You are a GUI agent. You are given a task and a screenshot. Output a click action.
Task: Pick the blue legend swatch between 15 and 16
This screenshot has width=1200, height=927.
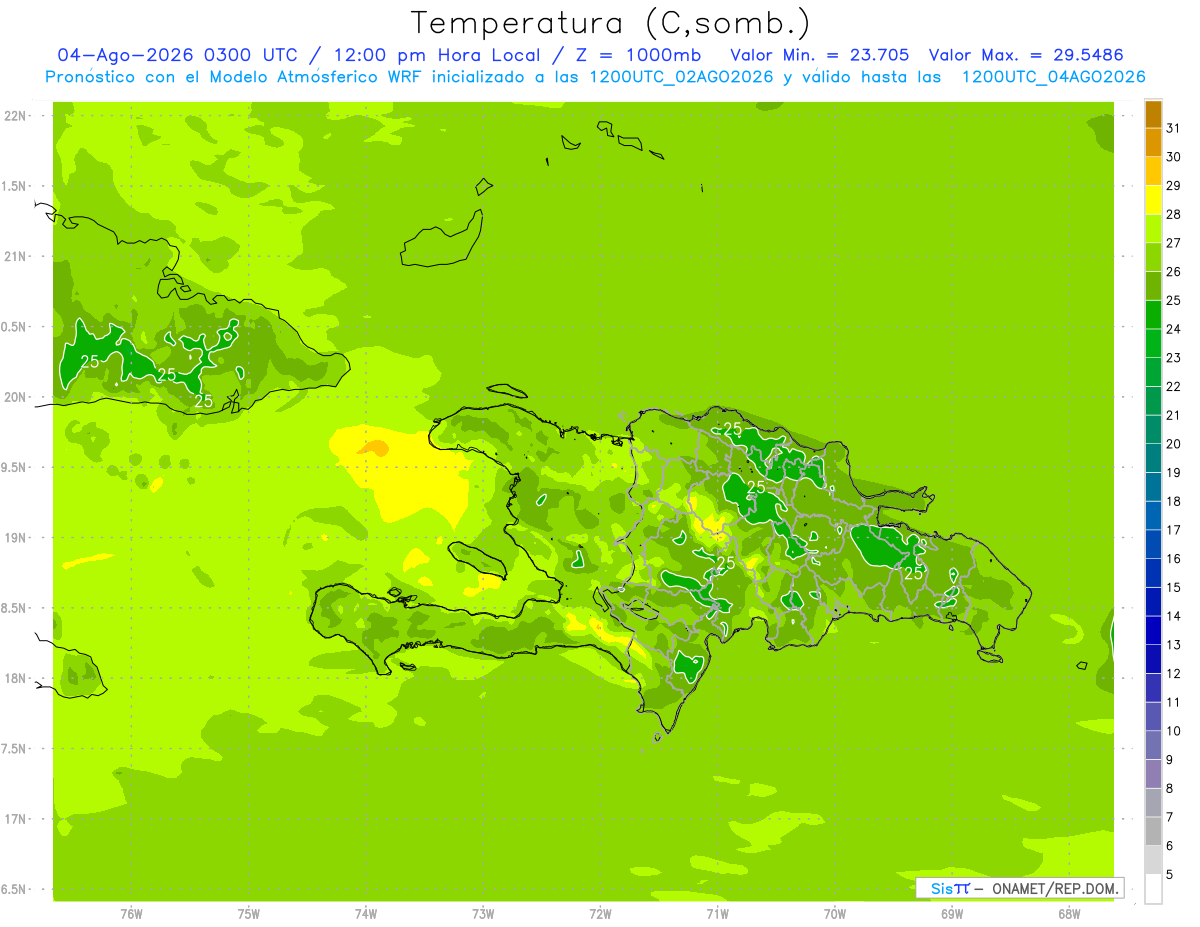tap(1153, 573)
